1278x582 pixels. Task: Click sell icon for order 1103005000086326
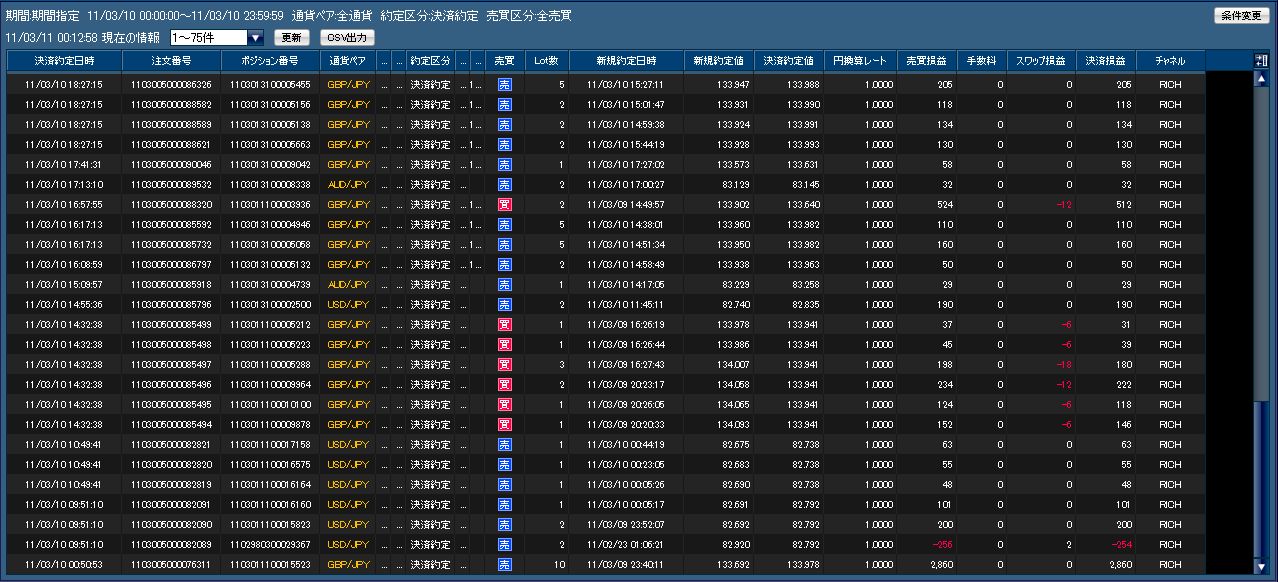[x=504, y=84]
